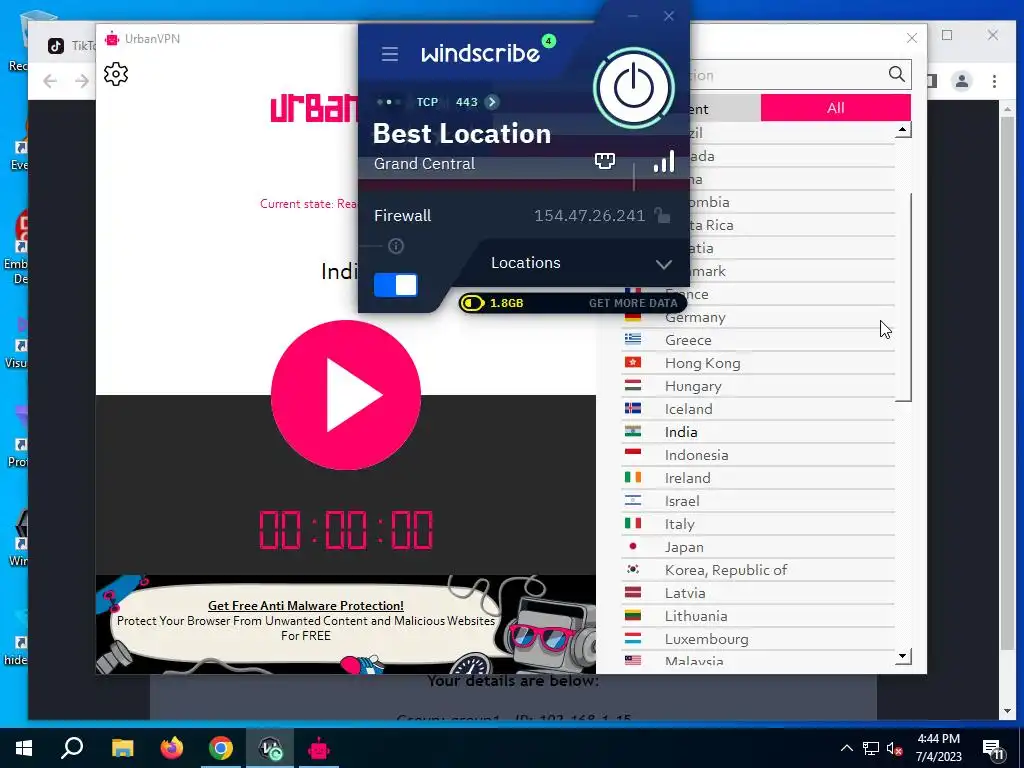1024x768 pixels.
Task: Toggle the Windscribe Firewall switch
Action: click(396, 285)
